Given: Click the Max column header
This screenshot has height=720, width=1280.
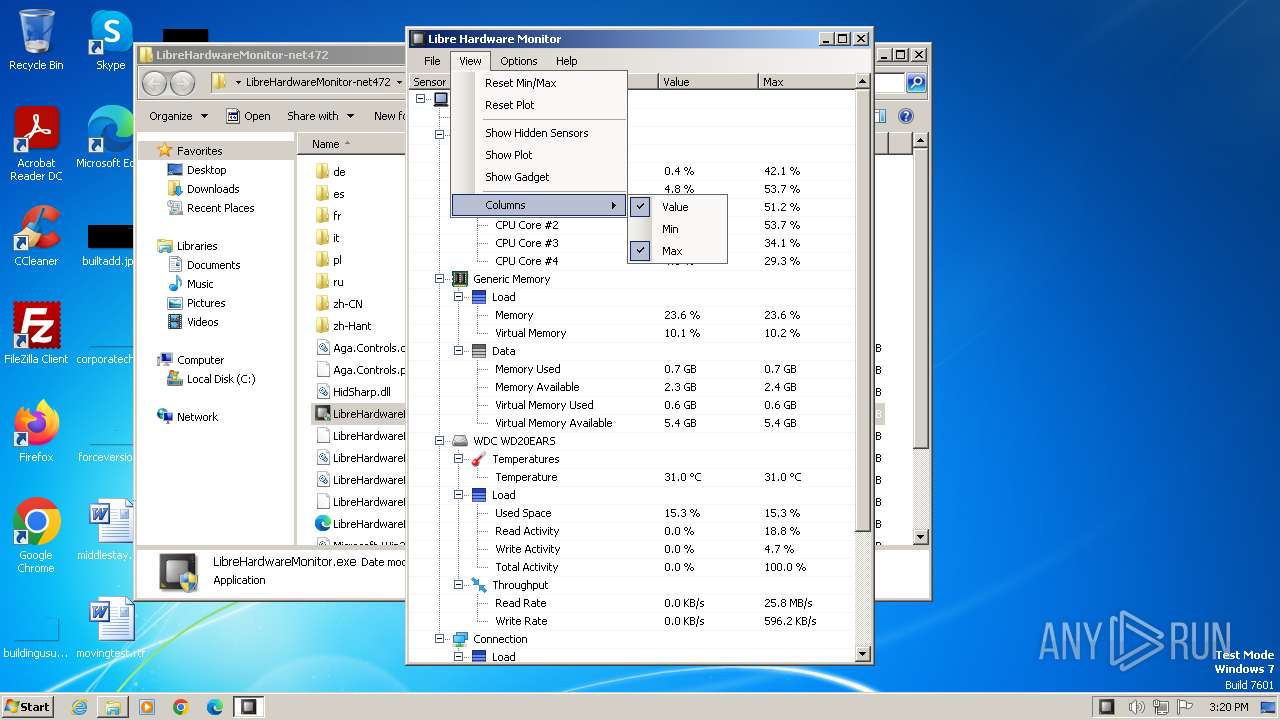Looking at the screenshot, I should (806, 82).
